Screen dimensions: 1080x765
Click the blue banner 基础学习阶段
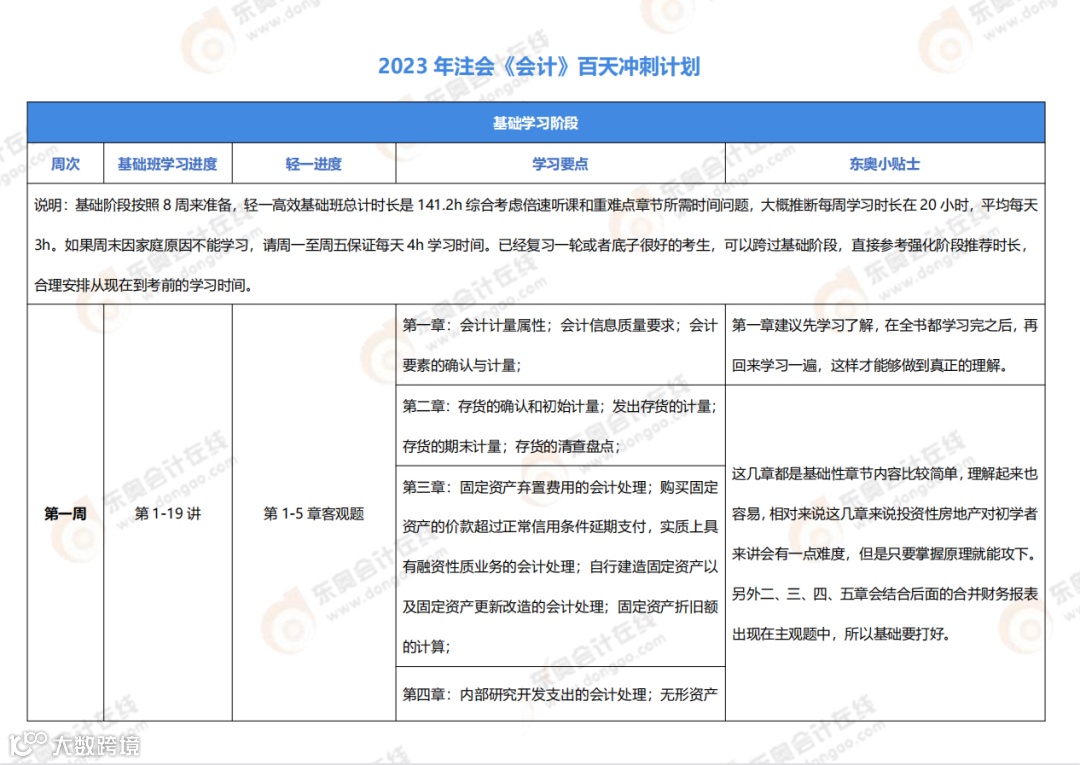[x=536, y=123]
